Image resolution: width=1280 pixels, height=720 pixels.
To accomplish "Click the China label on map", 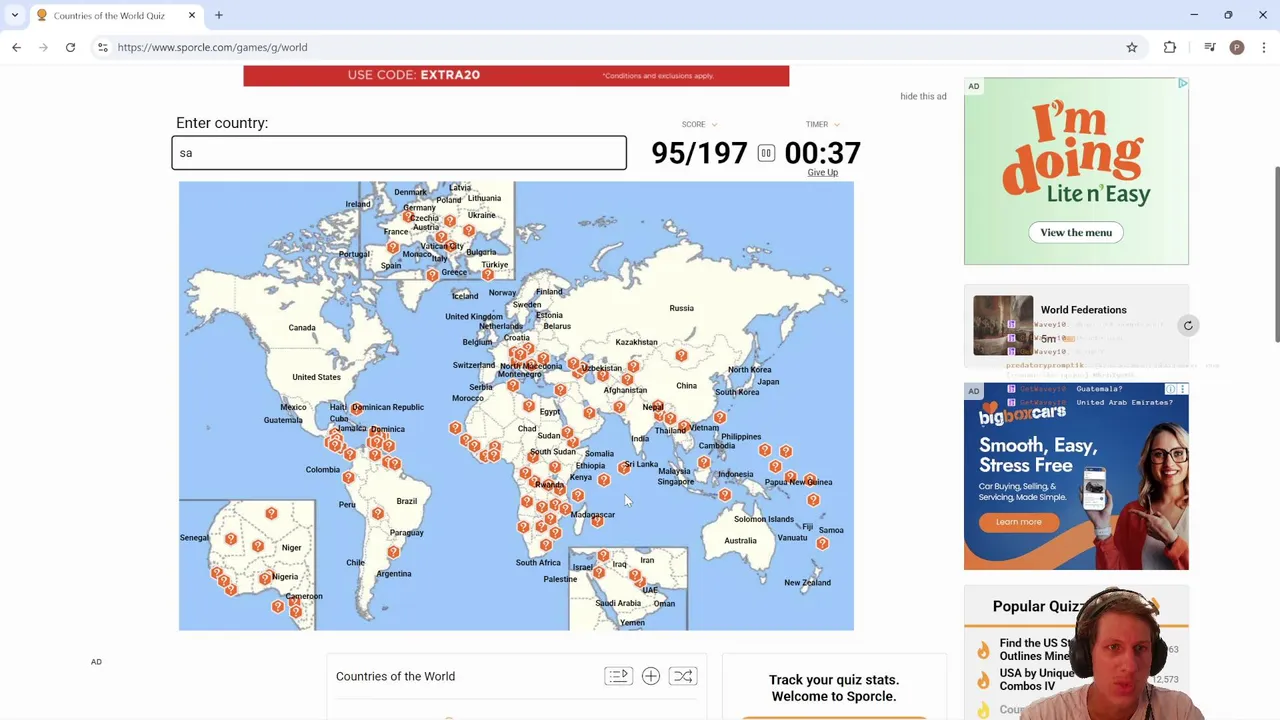I will tap(686, 386).
